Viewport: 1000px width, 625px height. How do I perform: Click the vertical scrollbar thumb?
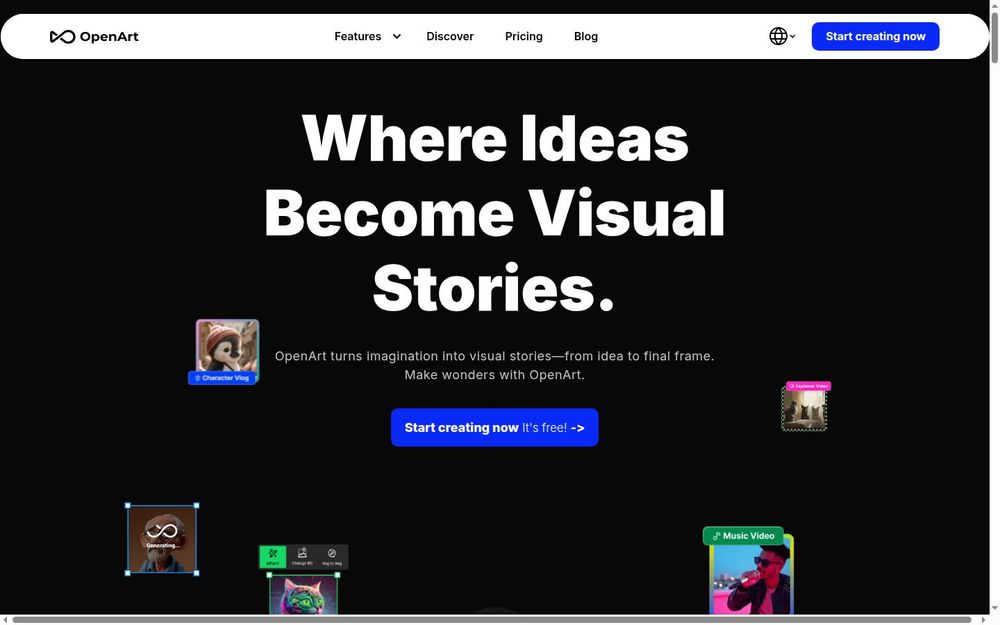(994, 37)
